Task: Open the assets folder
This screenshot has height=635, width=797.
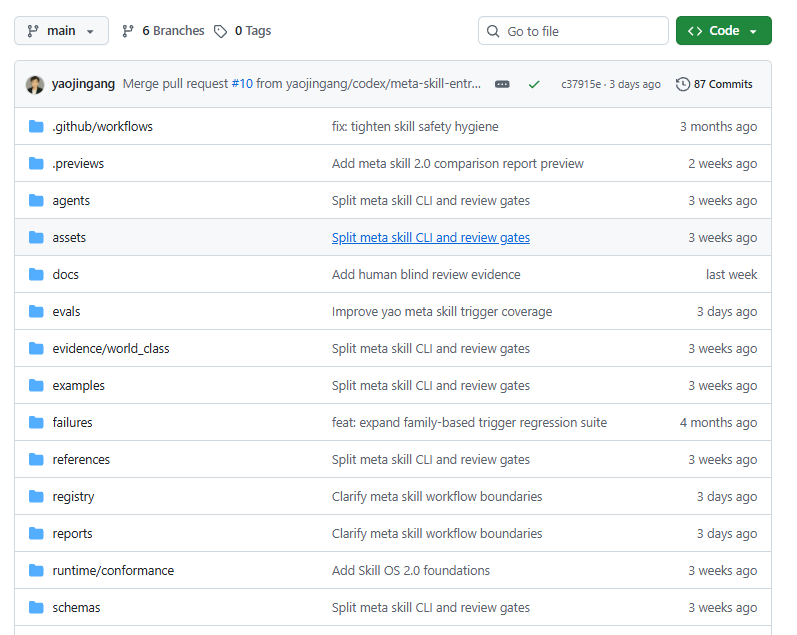Action: coord(69,237)
